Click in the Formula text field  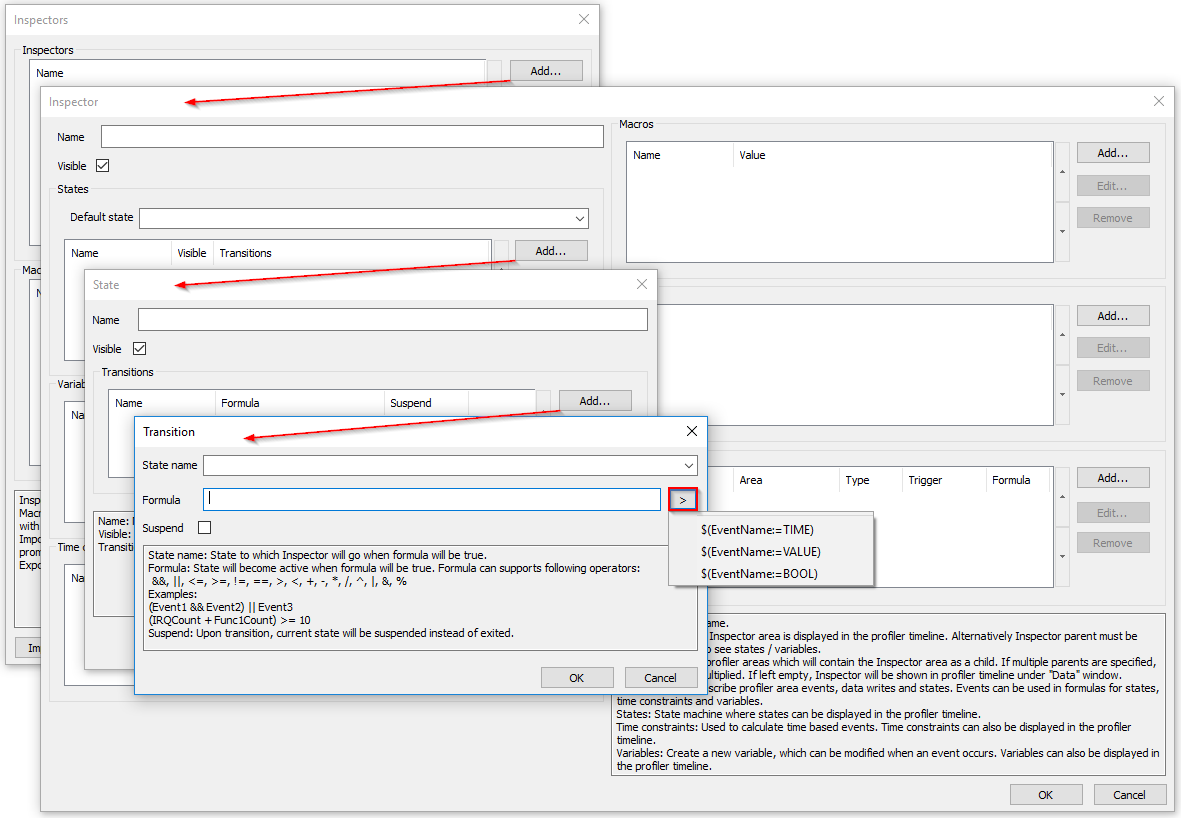[x=432, y=498]
